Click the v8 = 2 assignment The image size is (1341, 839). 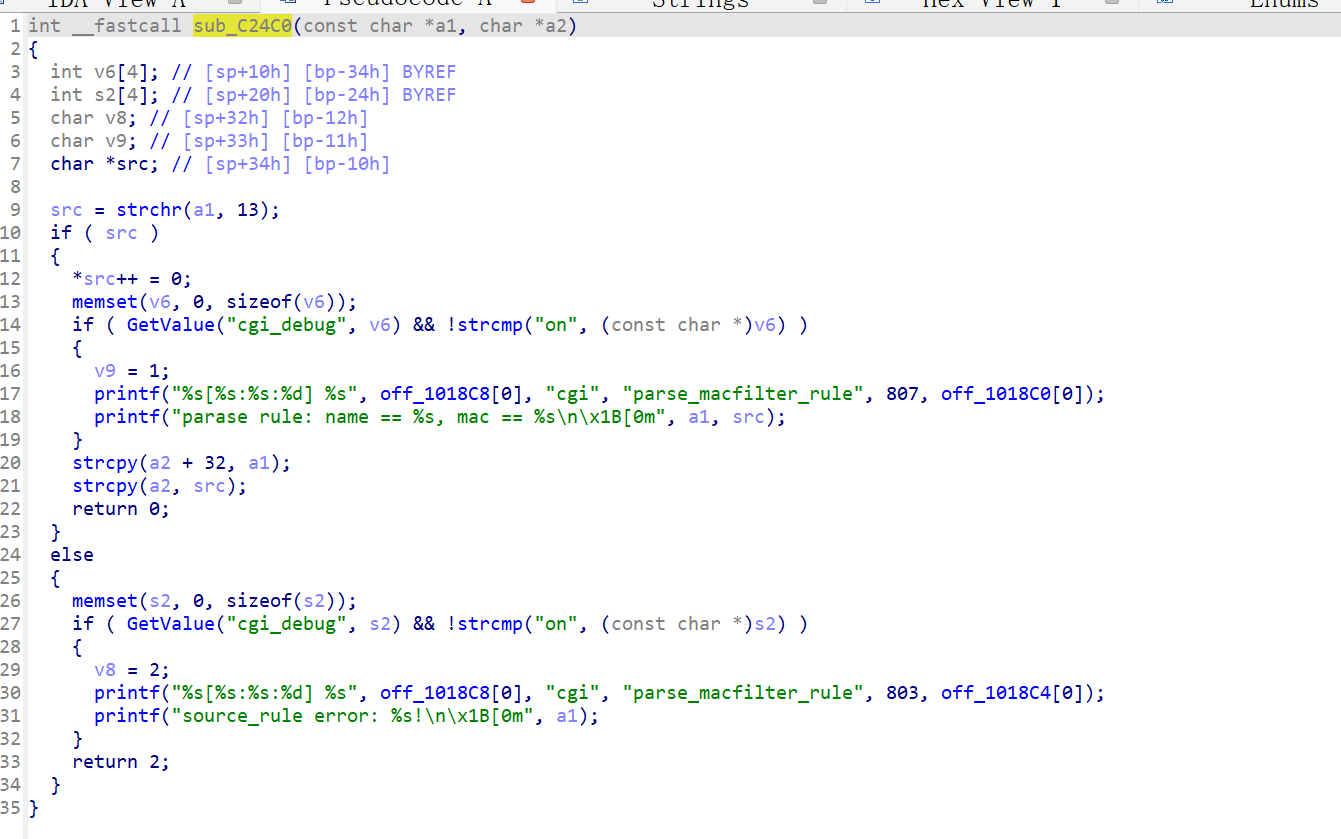pos(132,670)
